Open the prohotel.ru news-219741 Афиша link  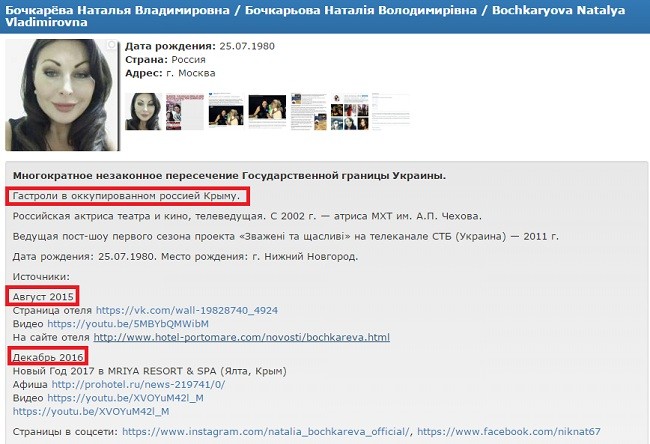138,384
